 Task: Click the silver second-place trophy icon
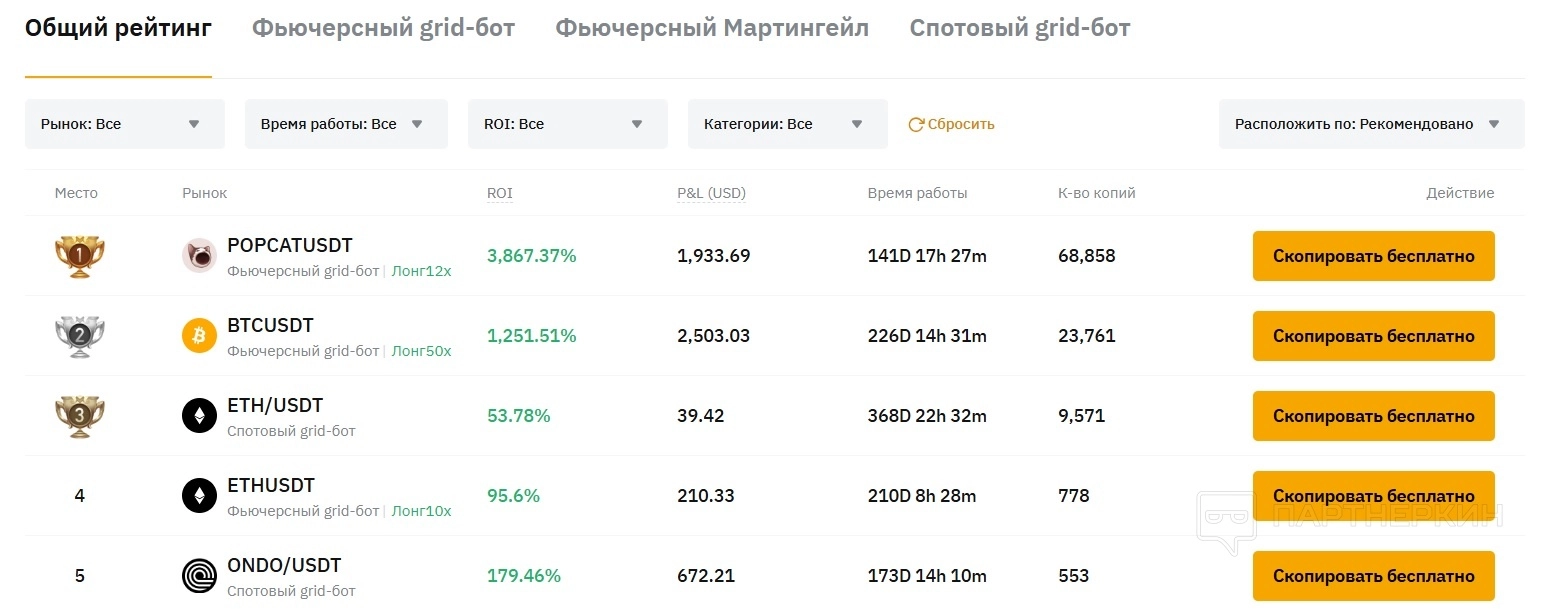point(79,336)
